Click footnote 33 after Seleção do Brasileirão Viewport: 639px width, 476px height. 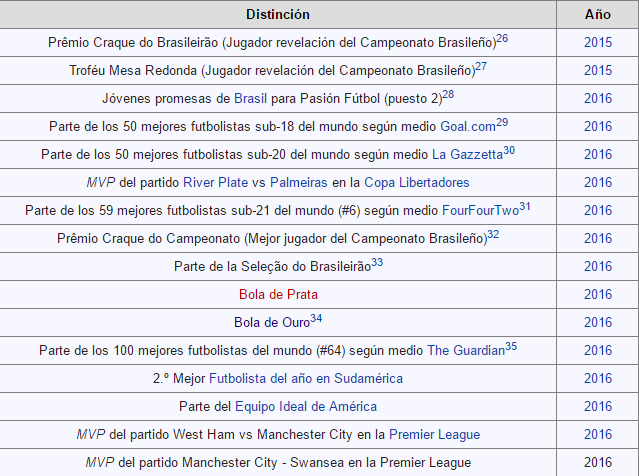(x=377, y=262)
